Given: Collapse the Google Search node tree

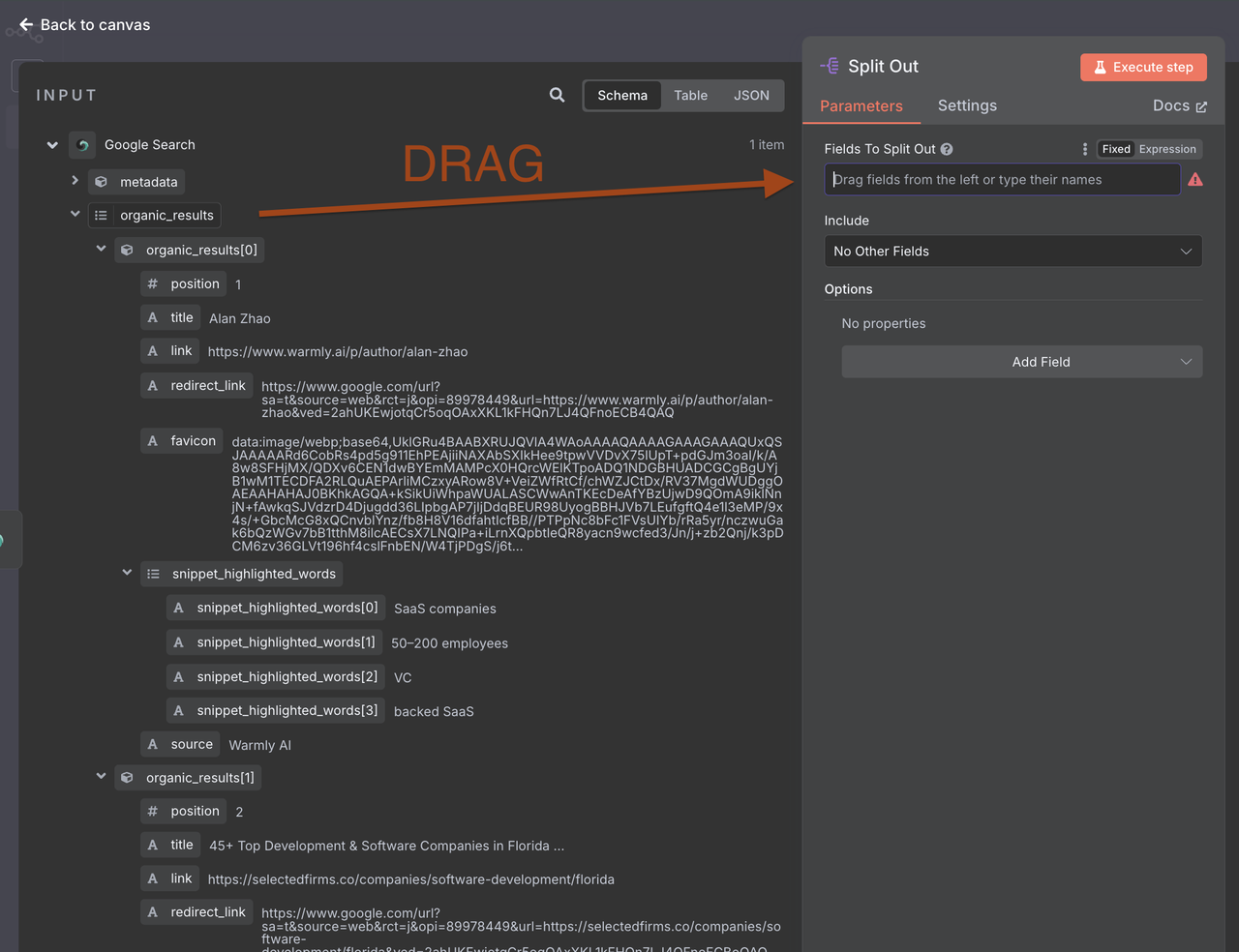Looking at the screenshot, I should [52, 145].
